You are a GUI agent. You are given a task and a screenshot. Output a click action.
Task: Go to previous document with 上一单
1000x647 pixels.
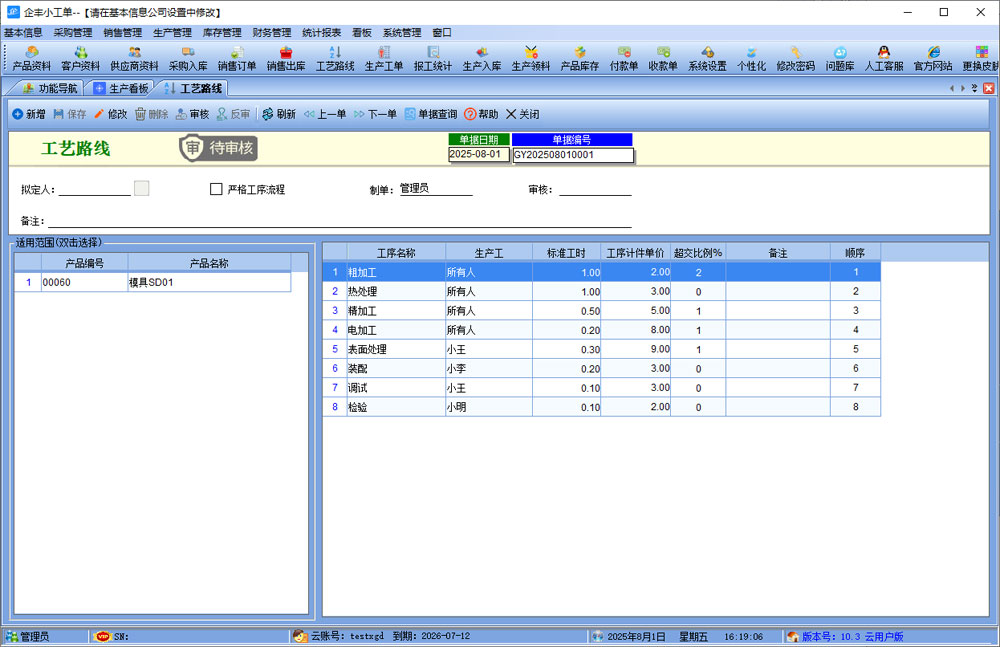pos(325,114)
